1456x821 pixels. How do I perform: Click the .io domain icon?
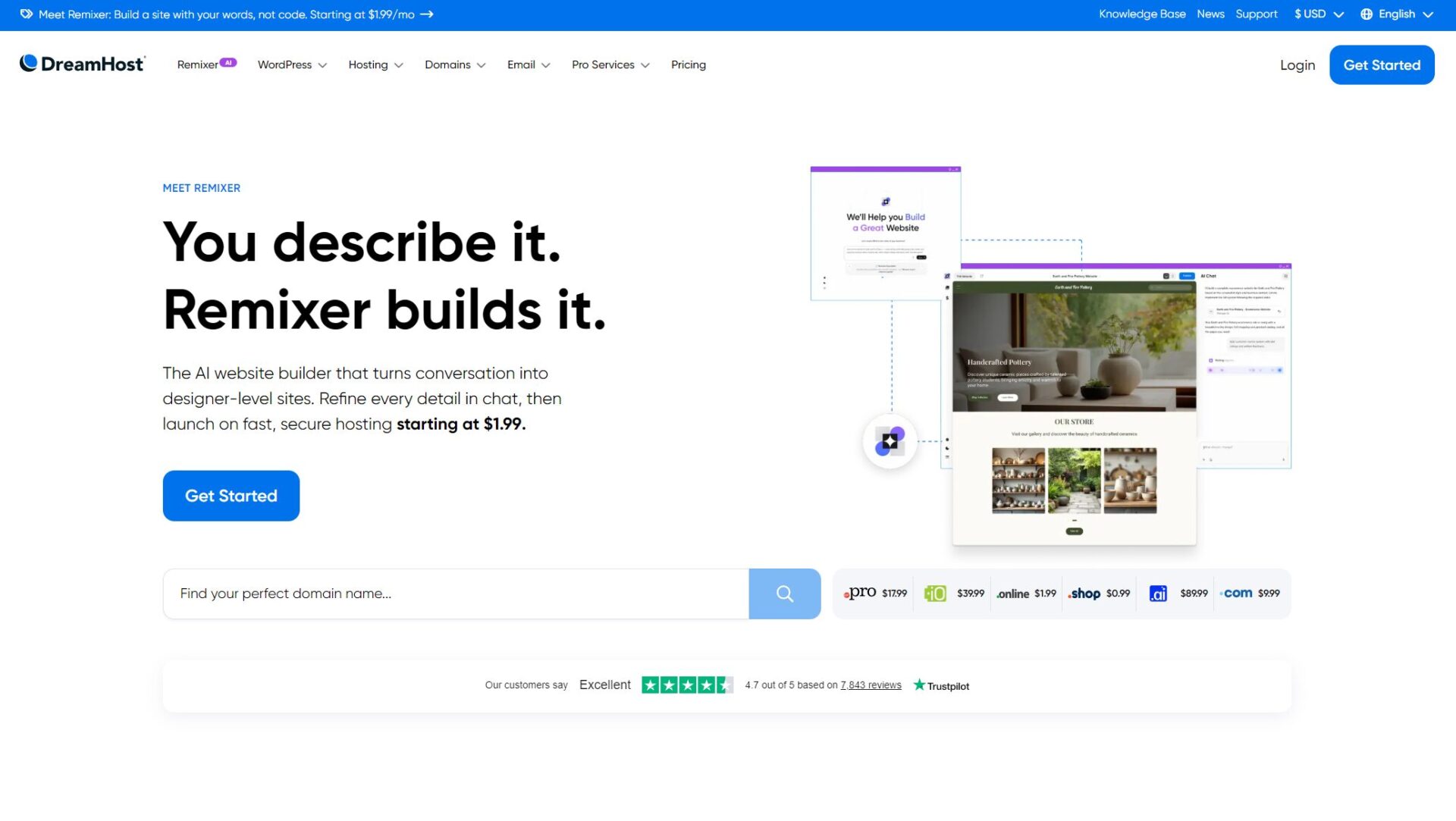(x=934, y=594)
